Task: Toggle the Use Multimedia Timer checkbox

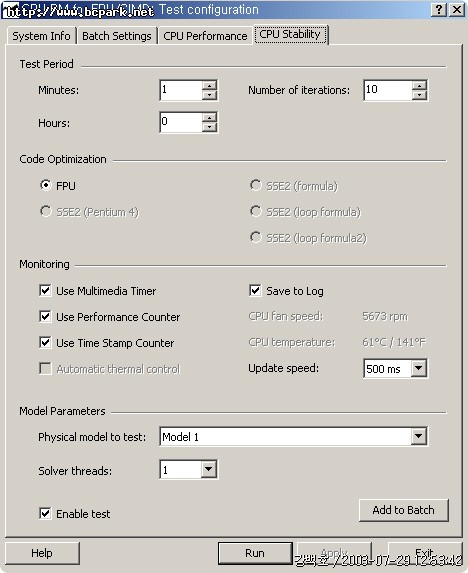Action: point(45,291)
